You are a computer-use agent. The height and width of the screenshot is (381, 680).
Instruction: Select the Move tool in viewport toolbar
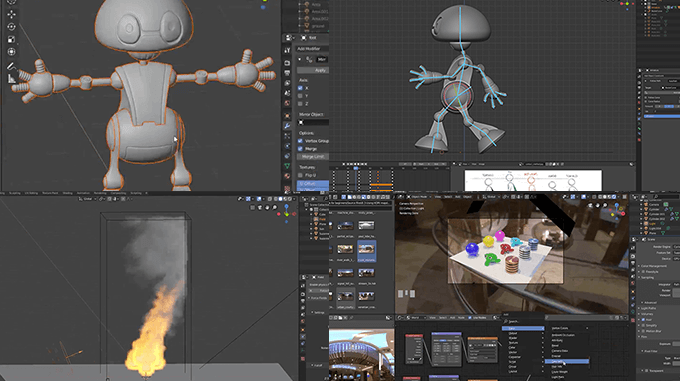pos(12,14)
